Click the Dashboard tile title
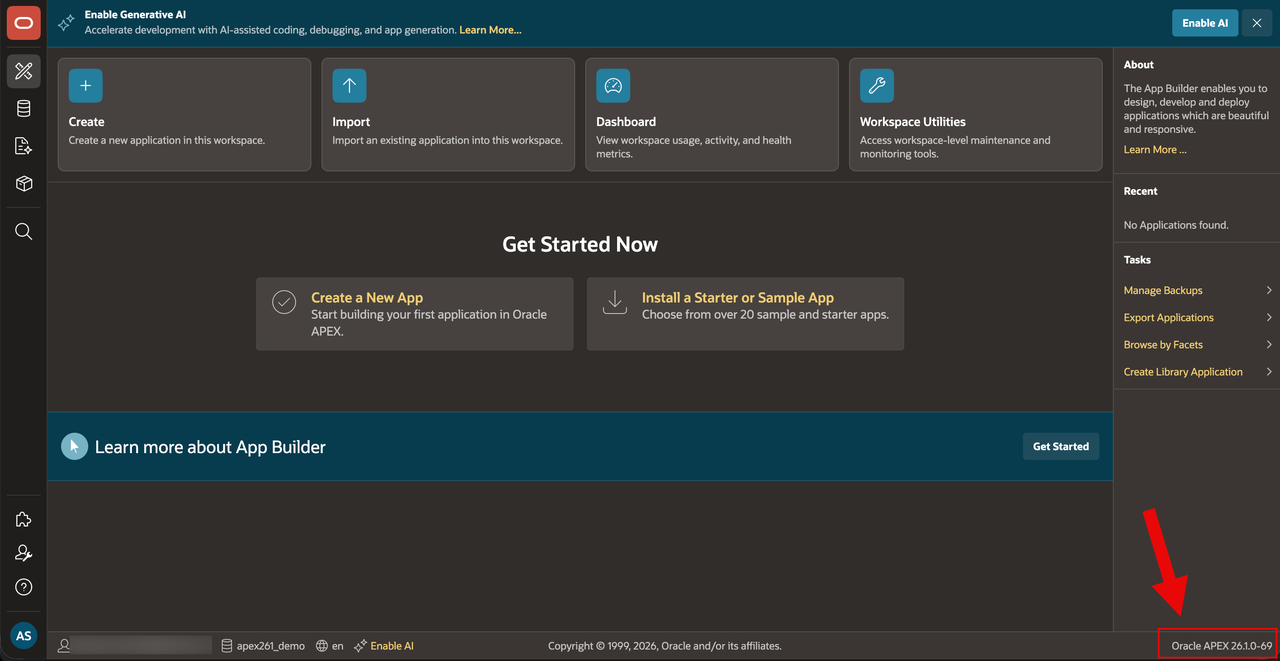1280x661 pixels. [626, 122]
